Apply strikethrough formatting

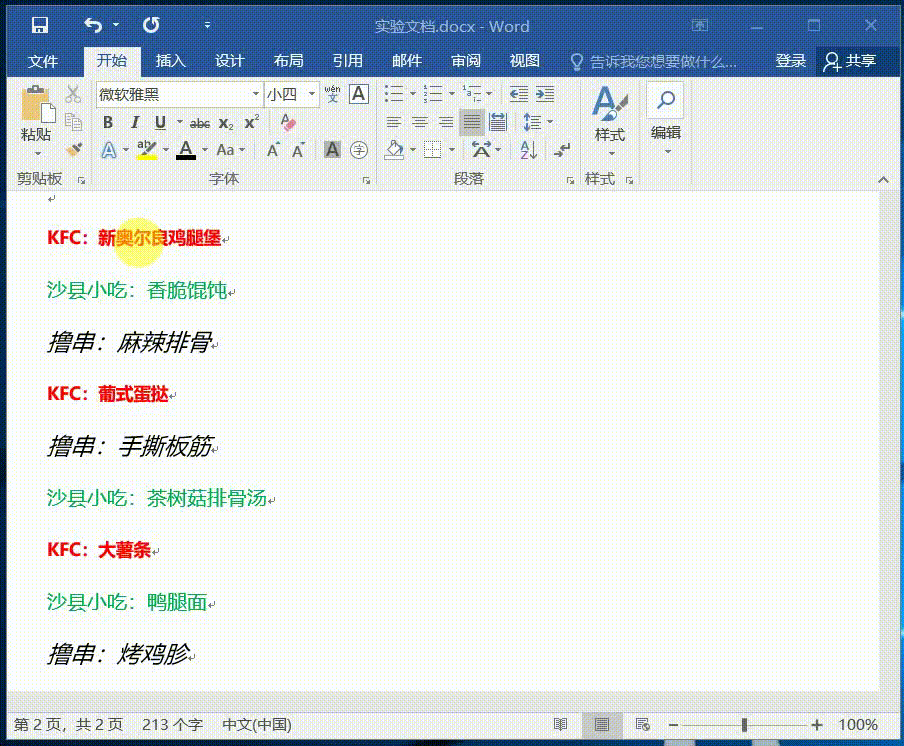(198, 123)
